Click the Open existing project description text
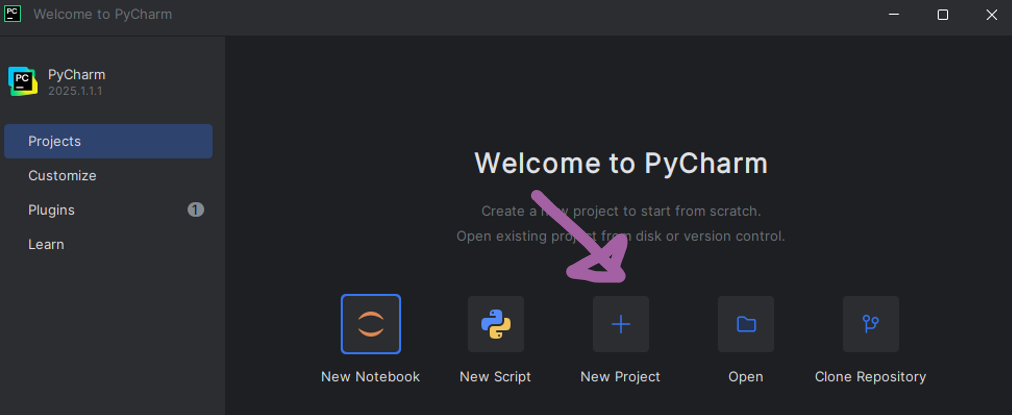The width and height of the screenshot is (1012, 415). (x=620, y=236)
